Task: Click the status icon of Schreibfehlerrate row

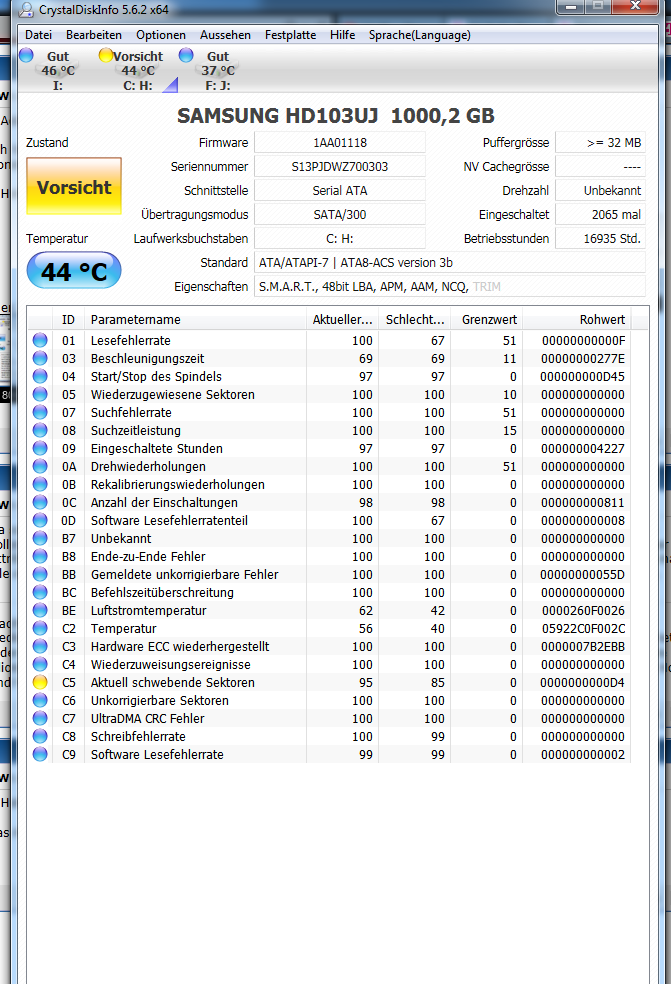Action: [x=40, y=735]
